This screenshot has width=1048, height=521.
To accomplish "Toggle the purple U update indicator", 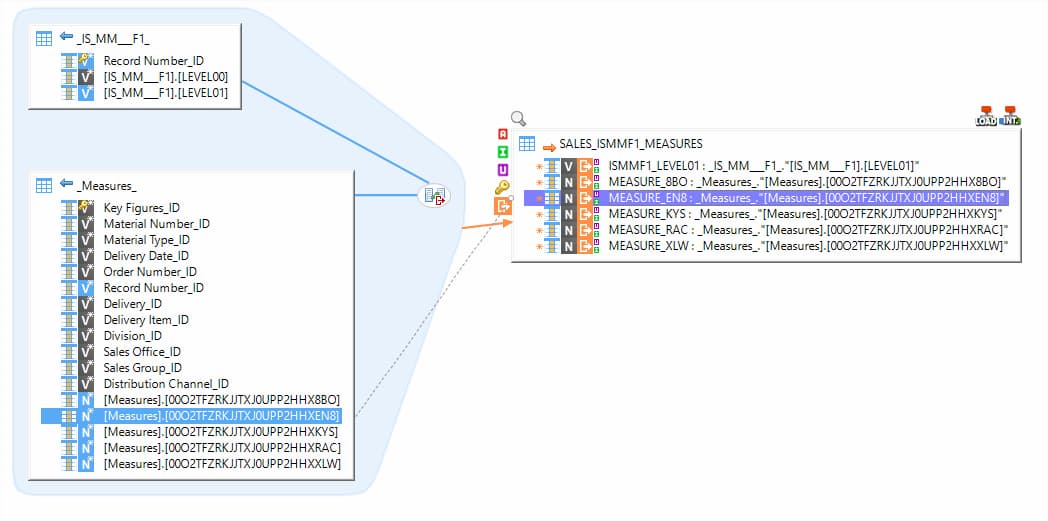I will tap(503, 170).
